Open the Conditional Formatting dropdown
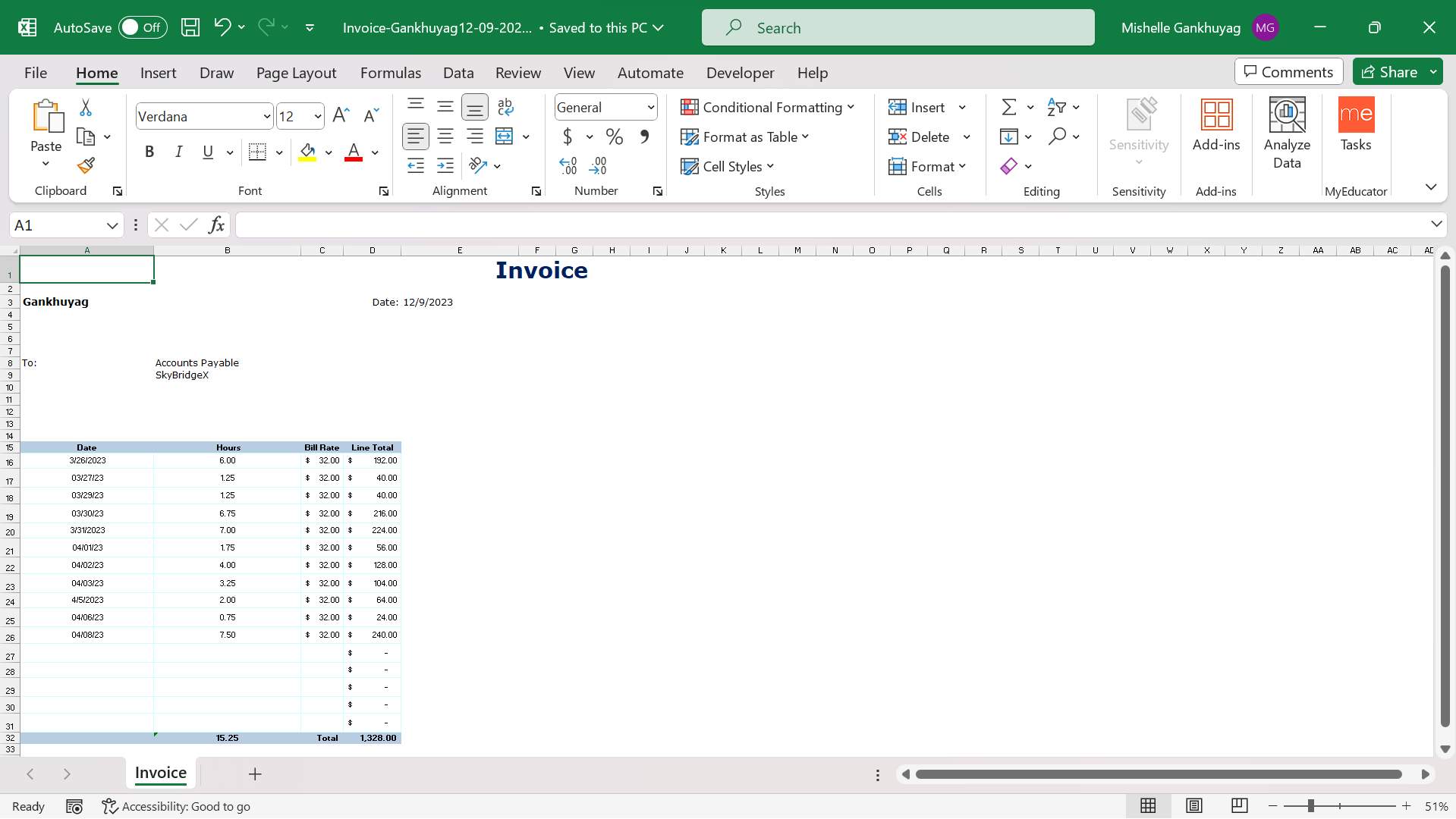Screen dimensions: 1456x819 coord(767,108)
